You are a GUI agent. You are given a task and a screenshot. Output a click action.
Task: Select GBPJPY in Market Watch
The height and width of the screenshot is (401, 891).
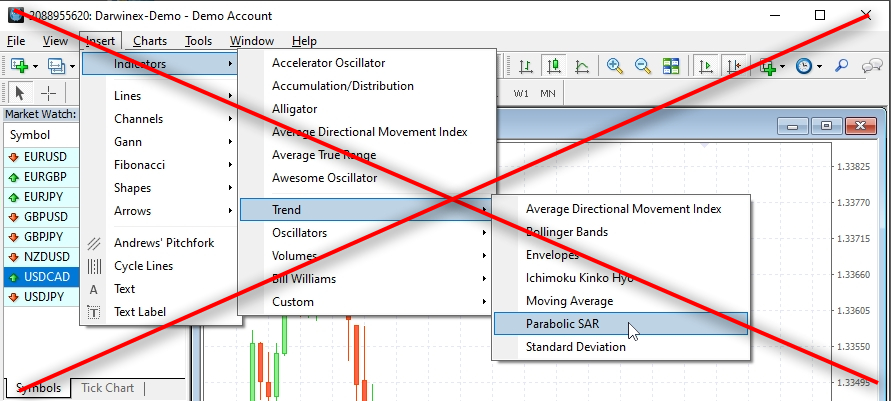pos(41,237)
